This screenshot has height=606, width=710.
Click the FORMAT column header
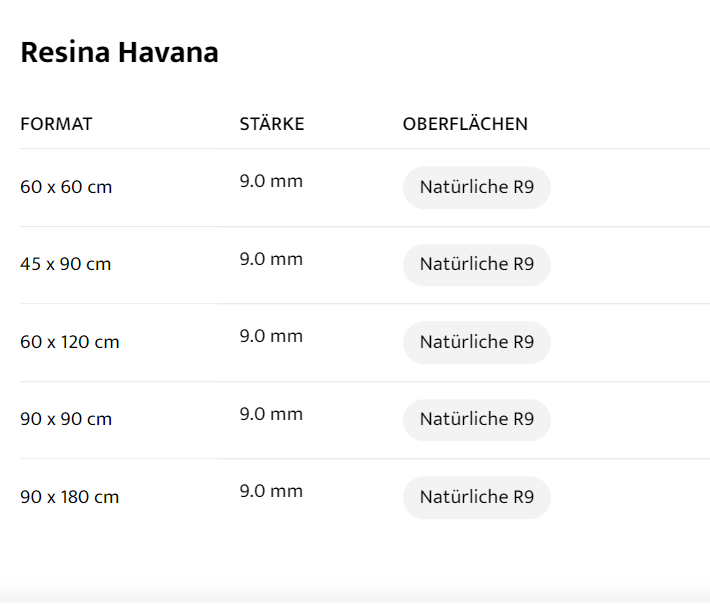tap(56, 124)
